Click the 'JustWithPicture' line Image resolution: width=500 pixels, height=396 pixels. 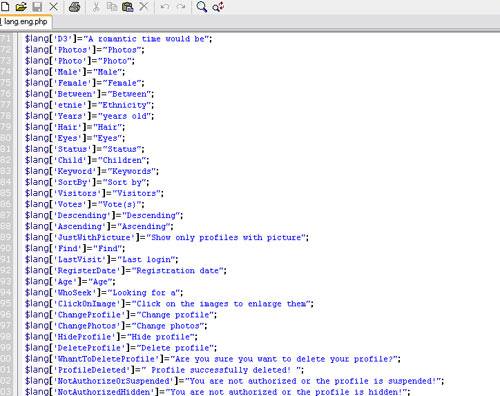(167, 237)
